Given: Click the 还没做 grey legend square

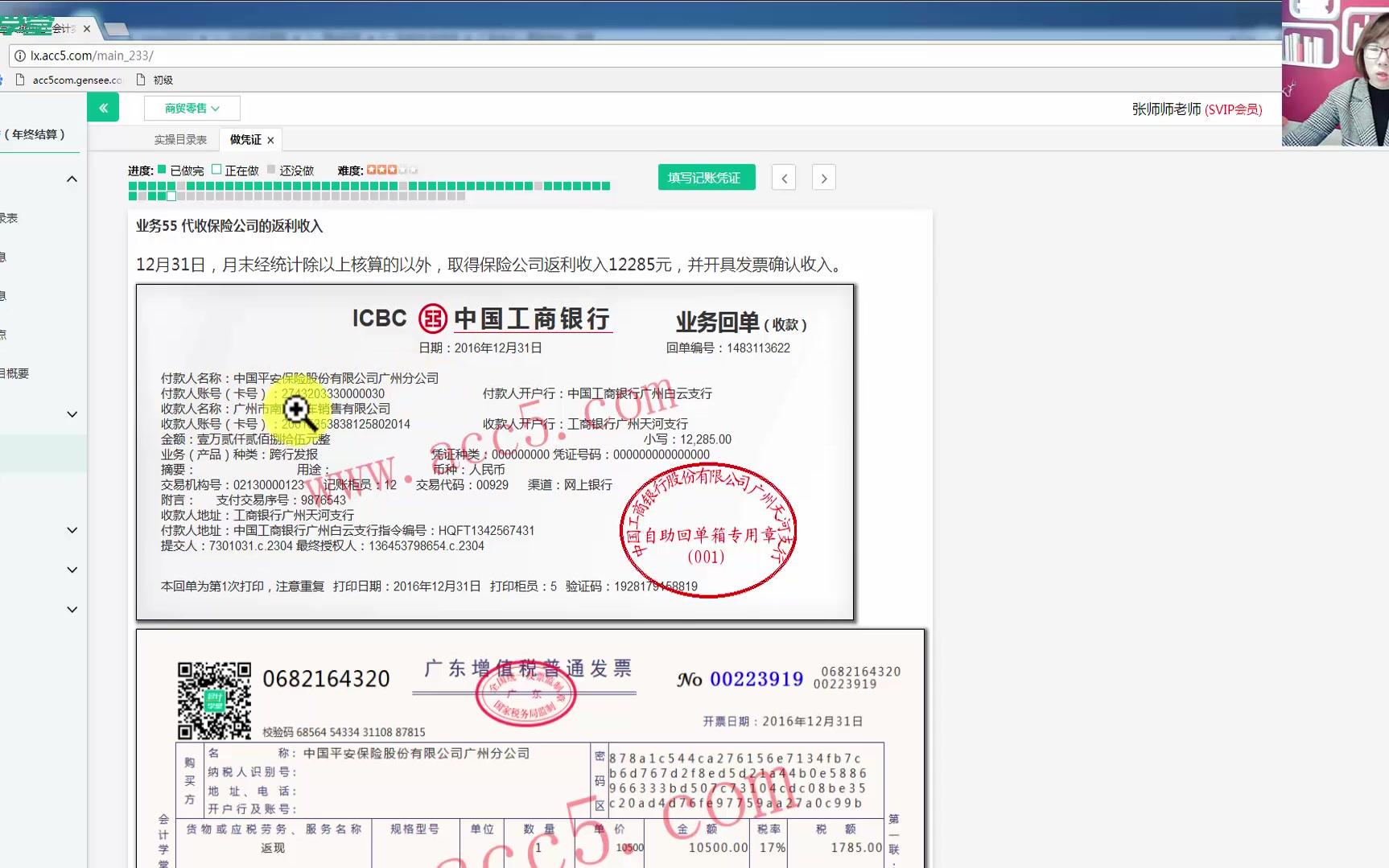Looking at the screenshot, I should click(271, 170).
